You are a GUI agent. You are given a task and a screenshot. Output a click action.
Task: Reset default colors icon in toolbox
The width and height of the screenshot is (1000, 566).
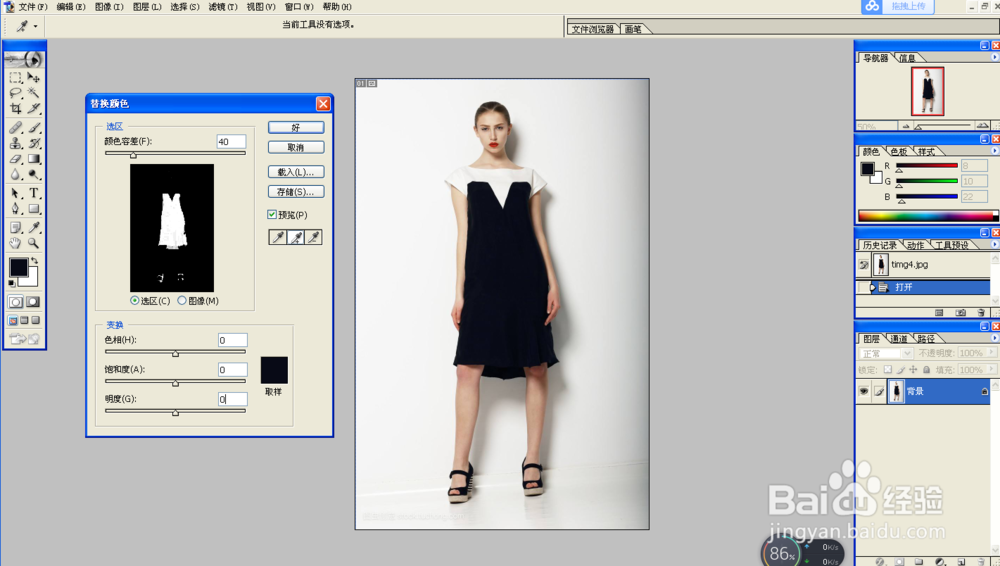[12, 283]
